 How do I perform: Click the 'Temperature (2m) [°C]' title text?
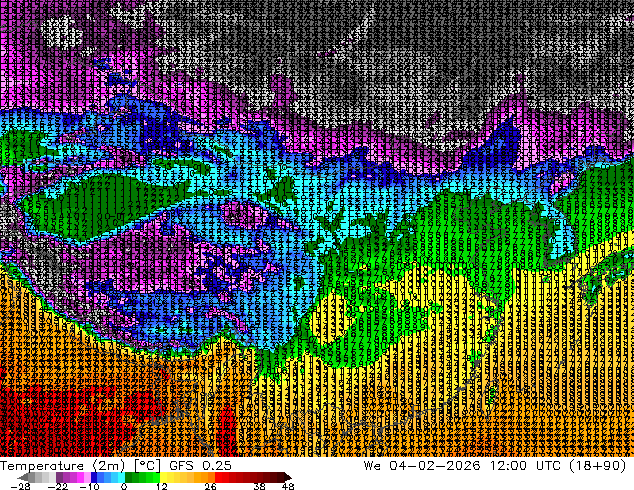point(80,466)
